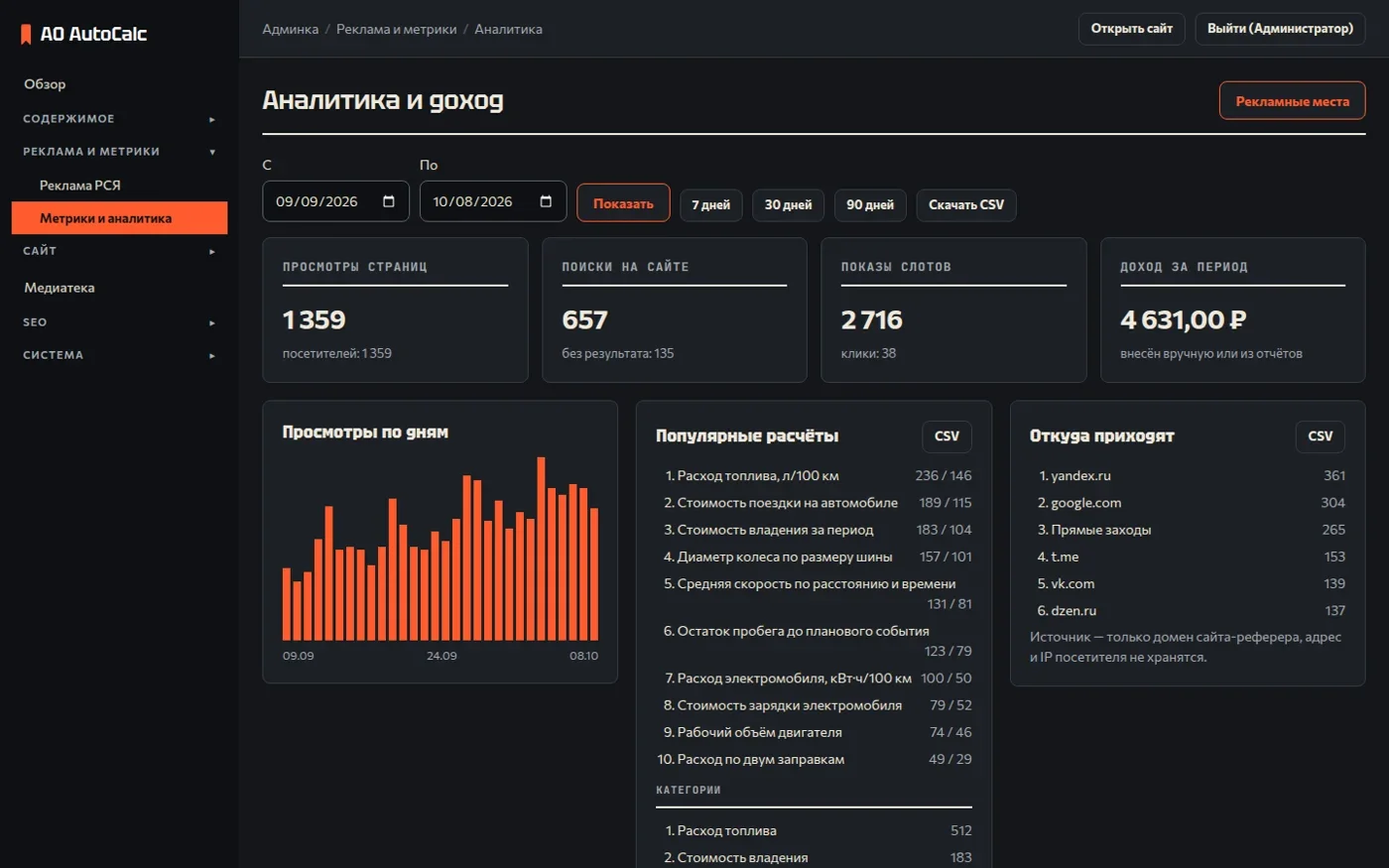This screenshot has height=868, width=1389.
Task: Click the клики: 38 text
Action: pos(868,353)
